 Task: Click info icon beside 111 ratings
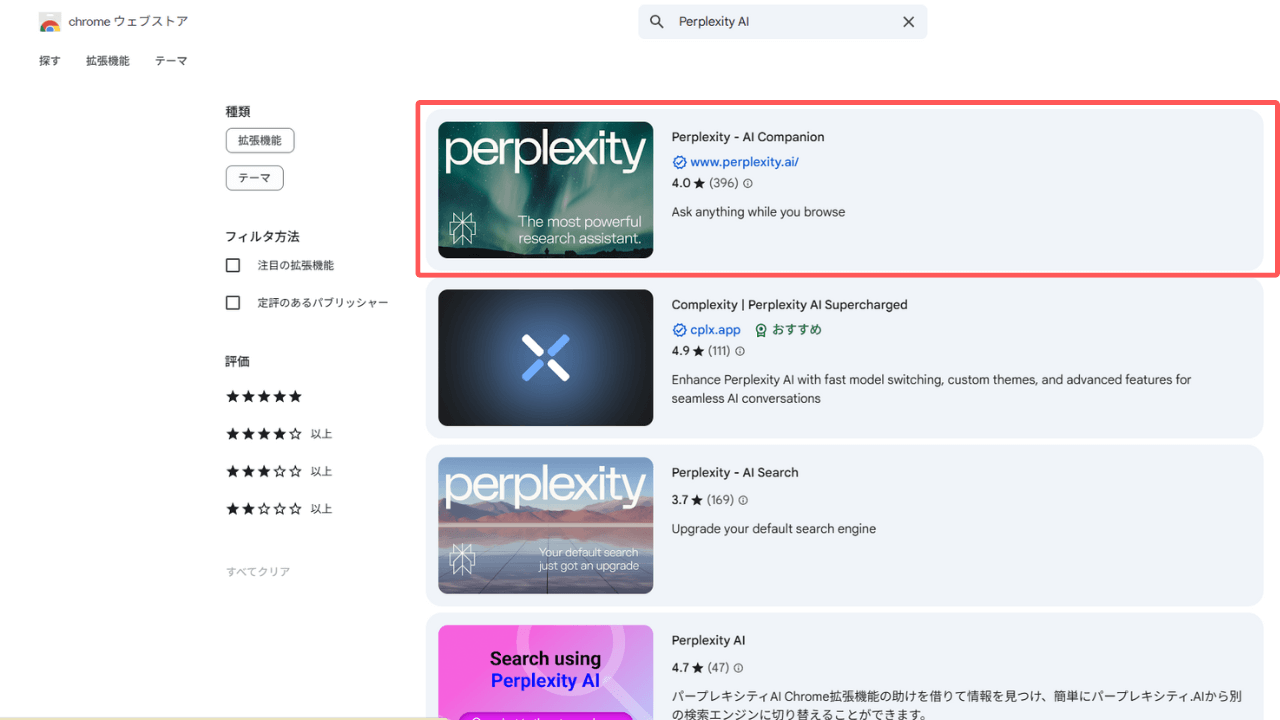click(740, 352)
